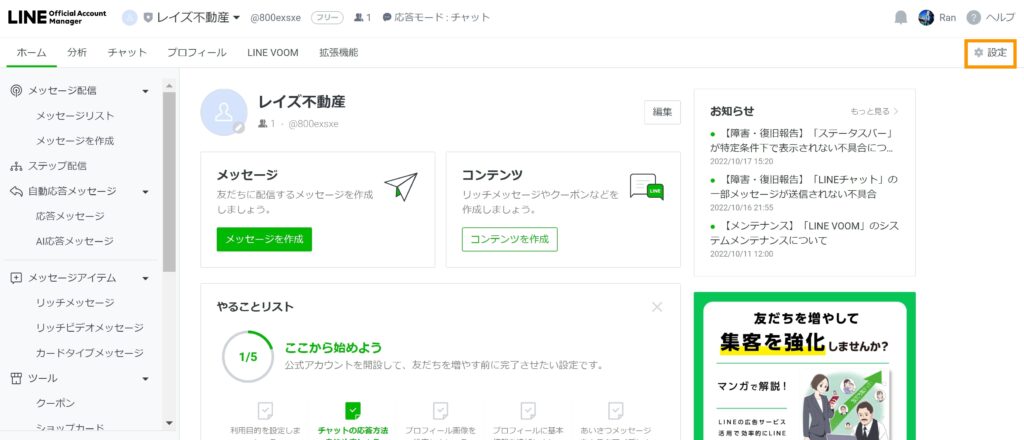Click the chat bubble response mode icon
The image size is (1024, 440).
coord(387,18)
